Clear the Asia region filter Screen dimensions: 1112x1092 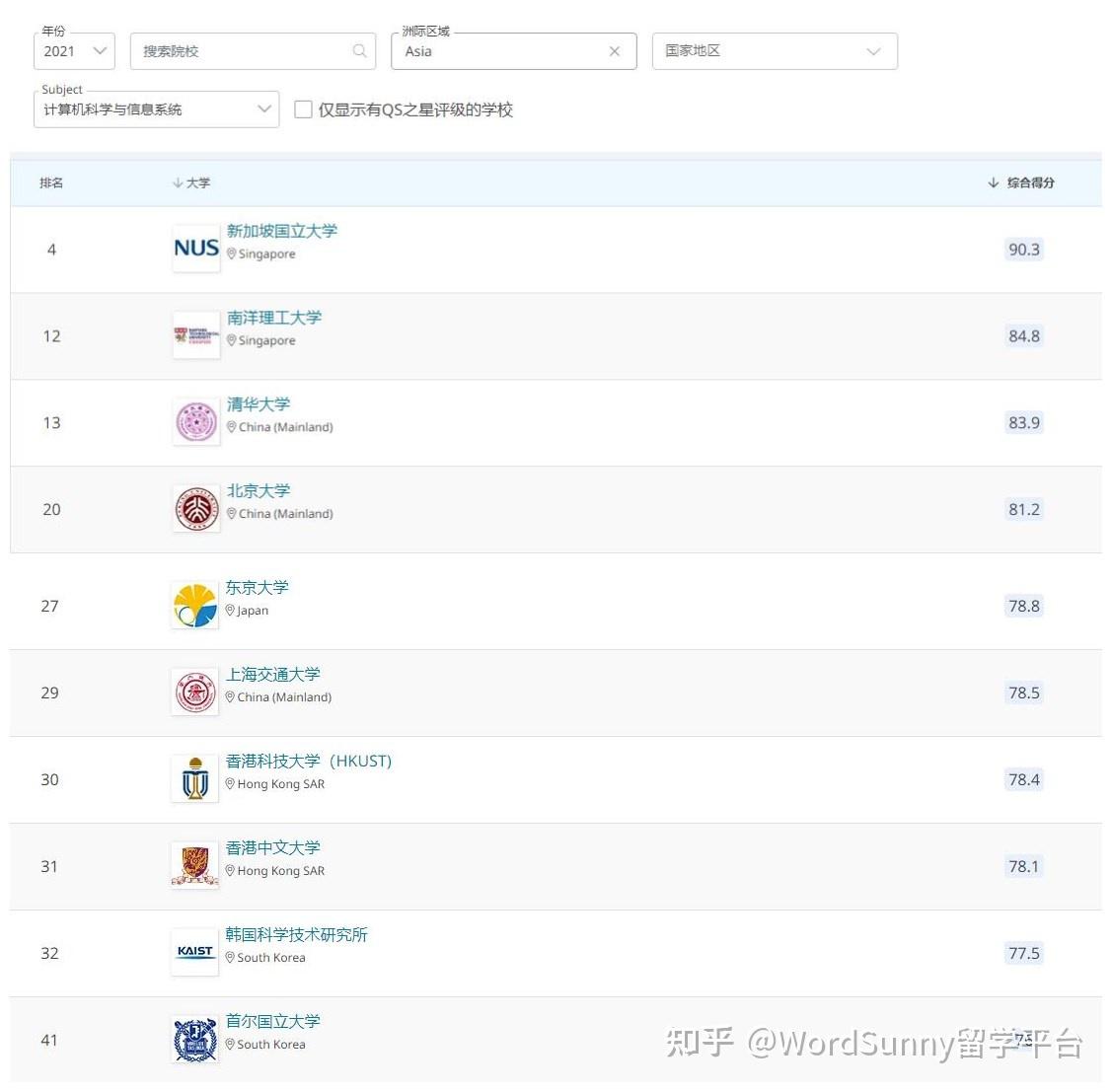(x=614, y=51)
